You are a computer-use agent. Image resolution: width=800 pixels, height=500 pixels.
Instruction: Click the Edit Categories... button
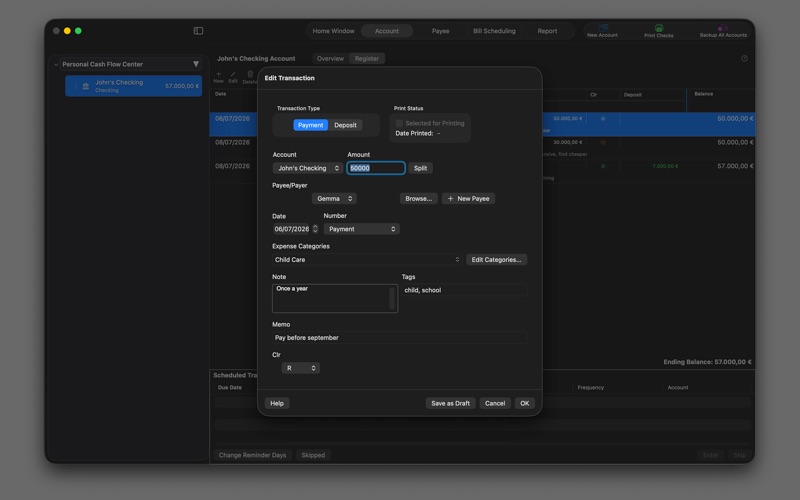[x=496, y=260]
